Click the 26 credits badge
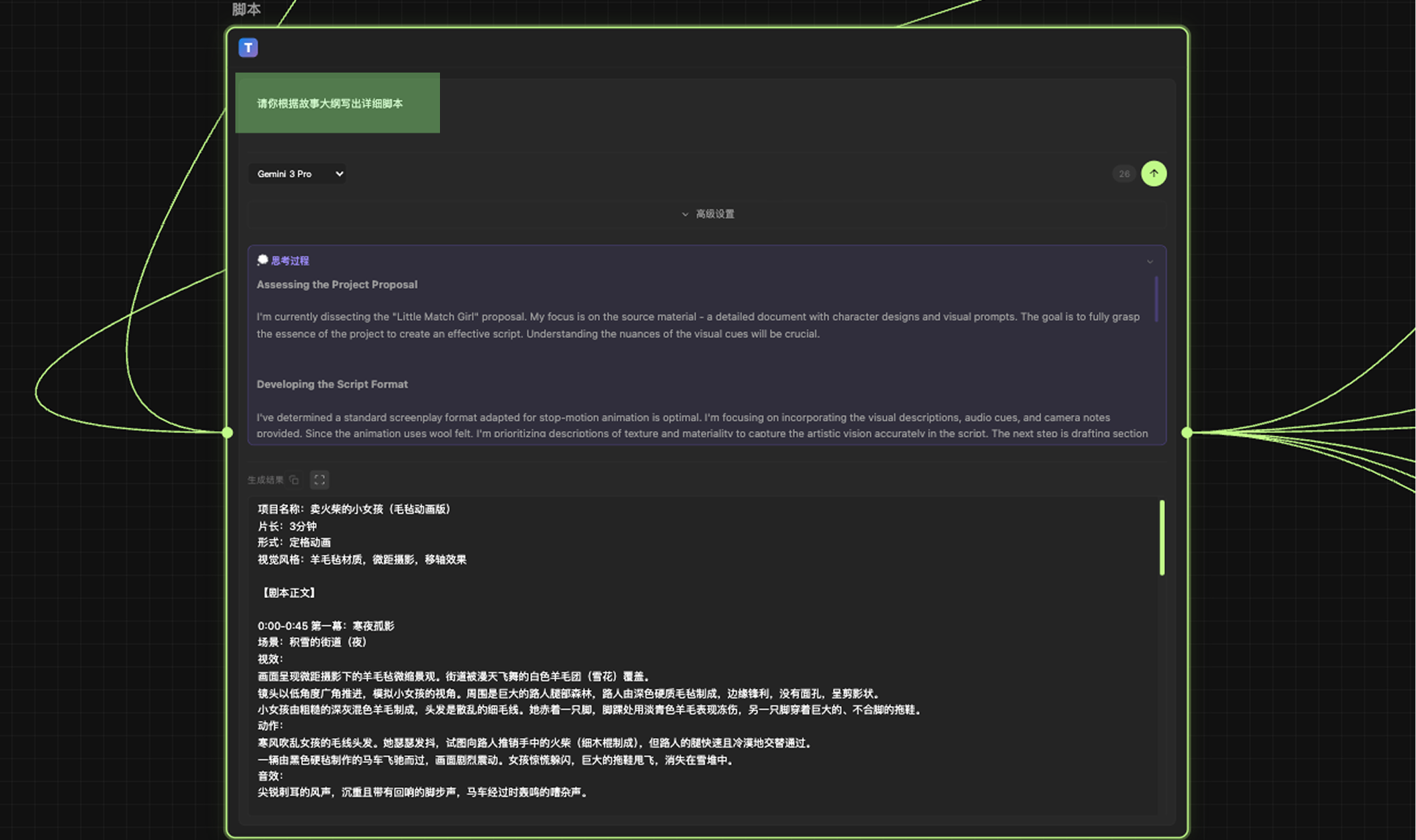This screenshot has height=840, width=1416. [1123, 174]
